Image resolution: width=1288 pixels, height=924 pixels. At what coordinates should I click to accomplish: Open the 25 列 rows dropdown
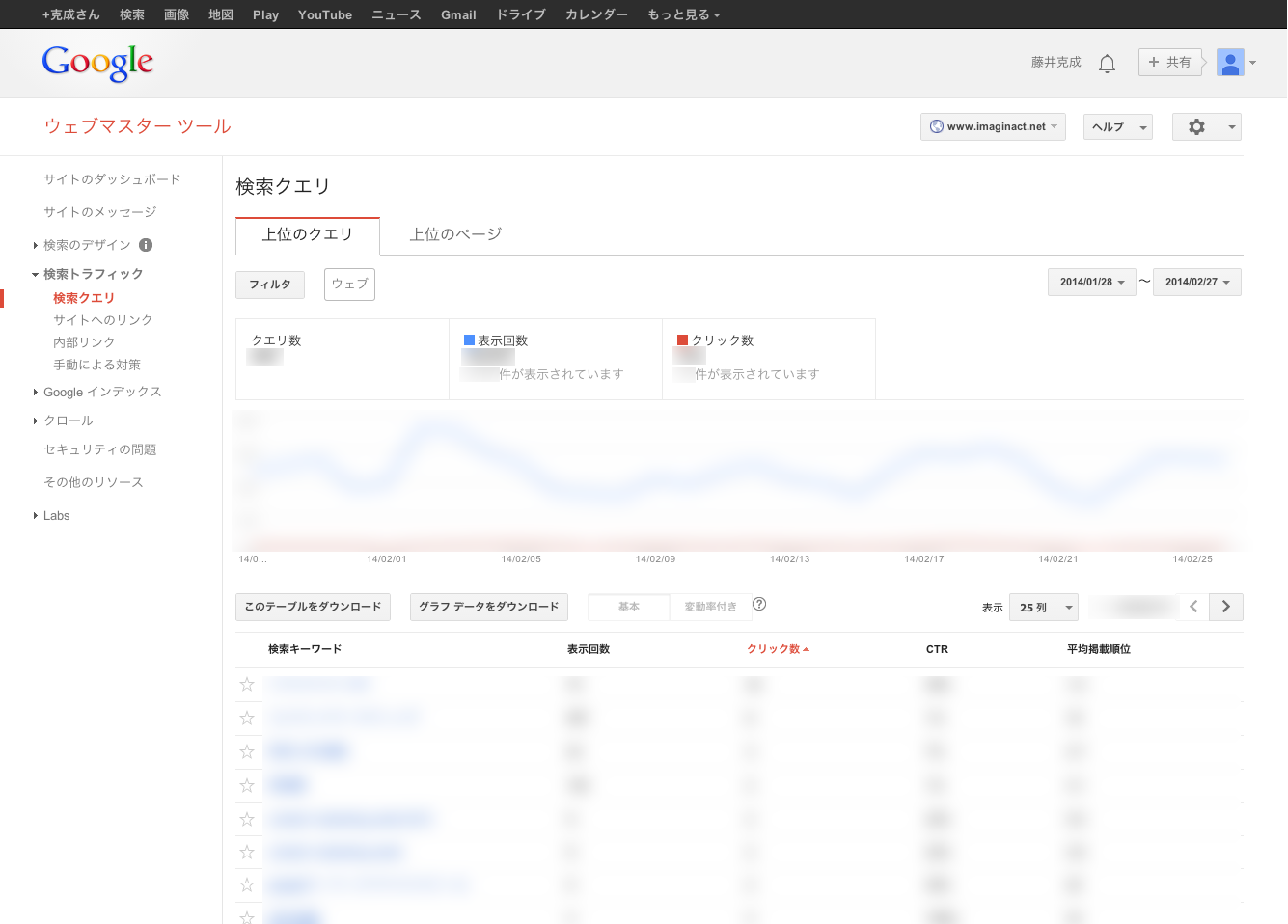tap(1043, 608)
